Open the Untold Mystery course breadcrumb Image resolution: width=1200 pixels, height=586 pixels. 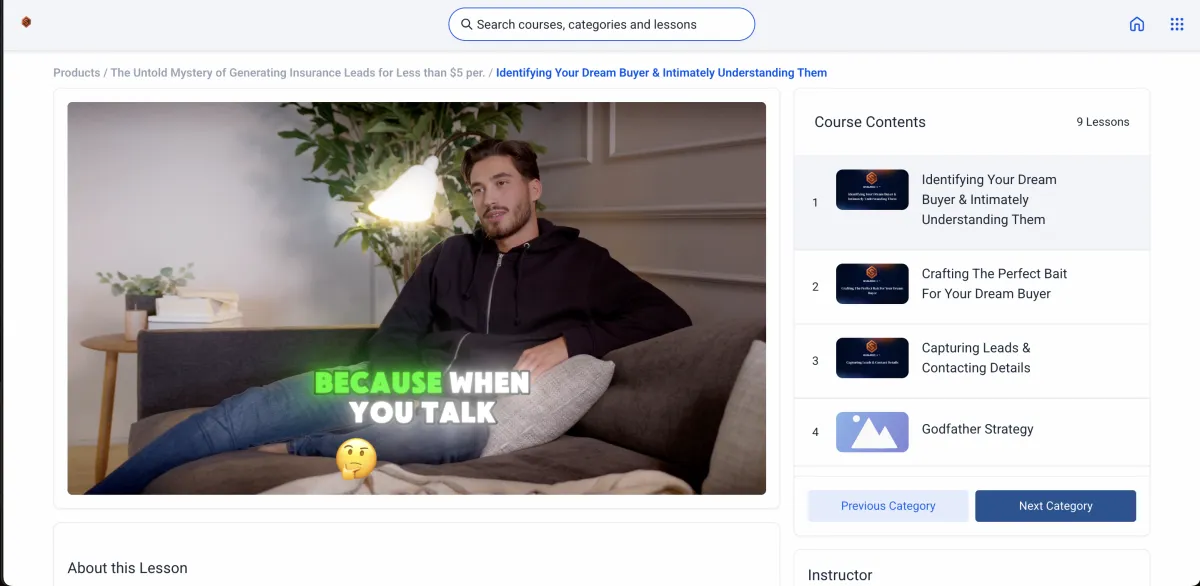point(298,73)
